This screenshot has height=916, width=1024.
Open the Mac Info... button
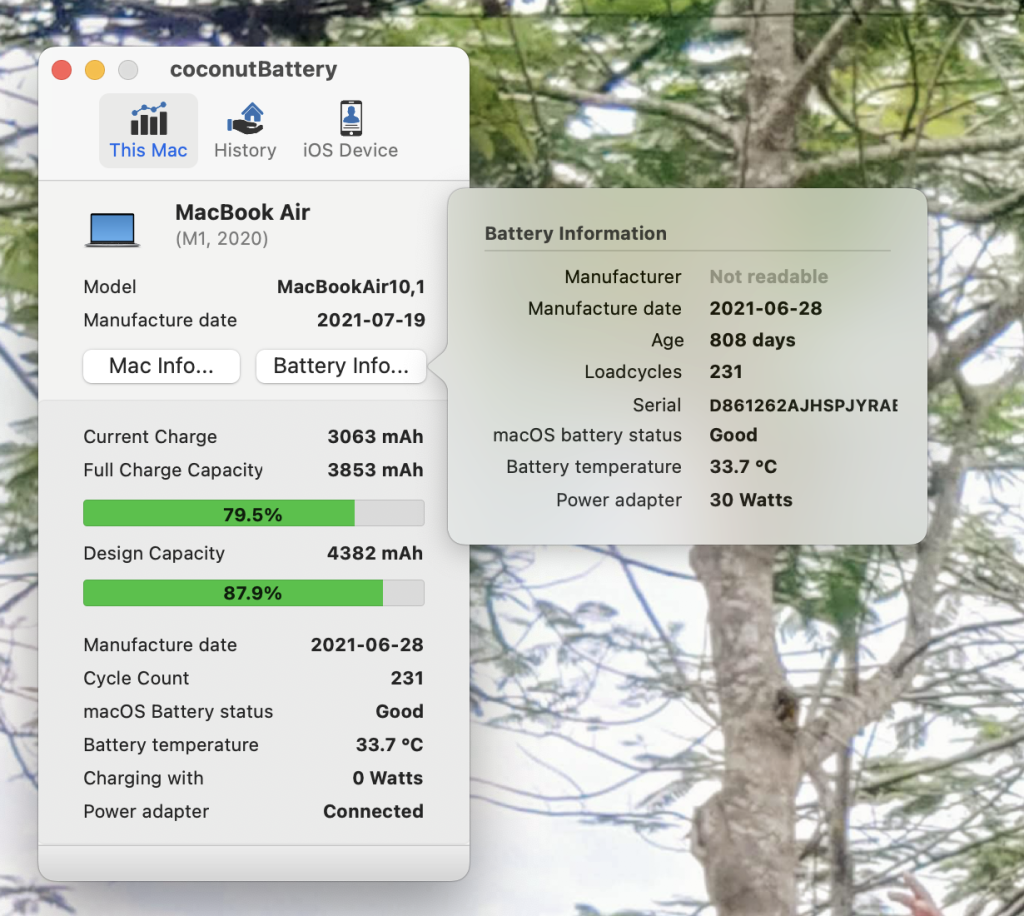[x=161, y=366]
